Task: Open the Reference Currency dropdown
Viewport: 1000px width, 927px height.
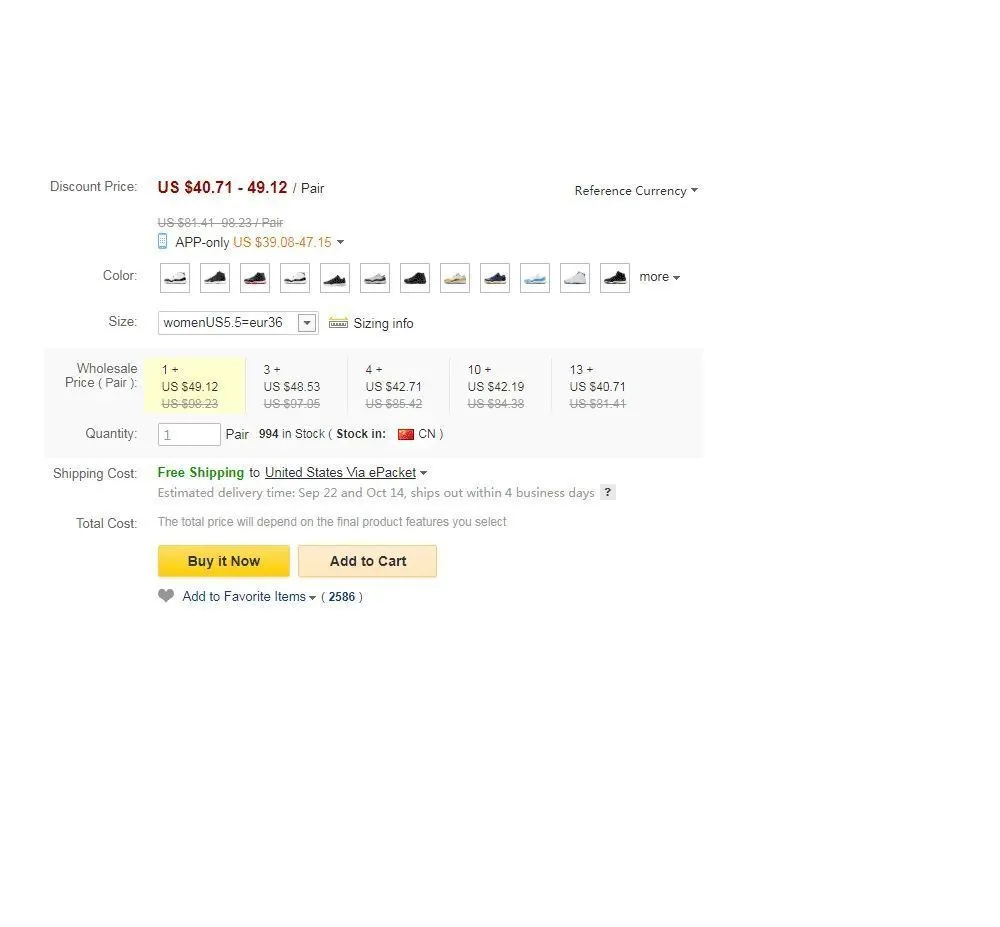Action: tap(636, 190)
